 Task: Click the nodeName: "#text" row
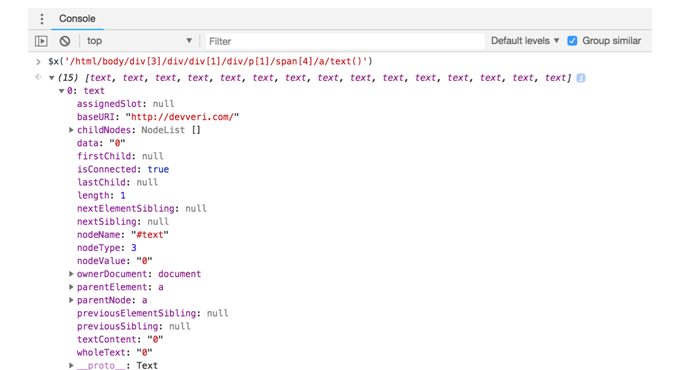pos(123,235)
